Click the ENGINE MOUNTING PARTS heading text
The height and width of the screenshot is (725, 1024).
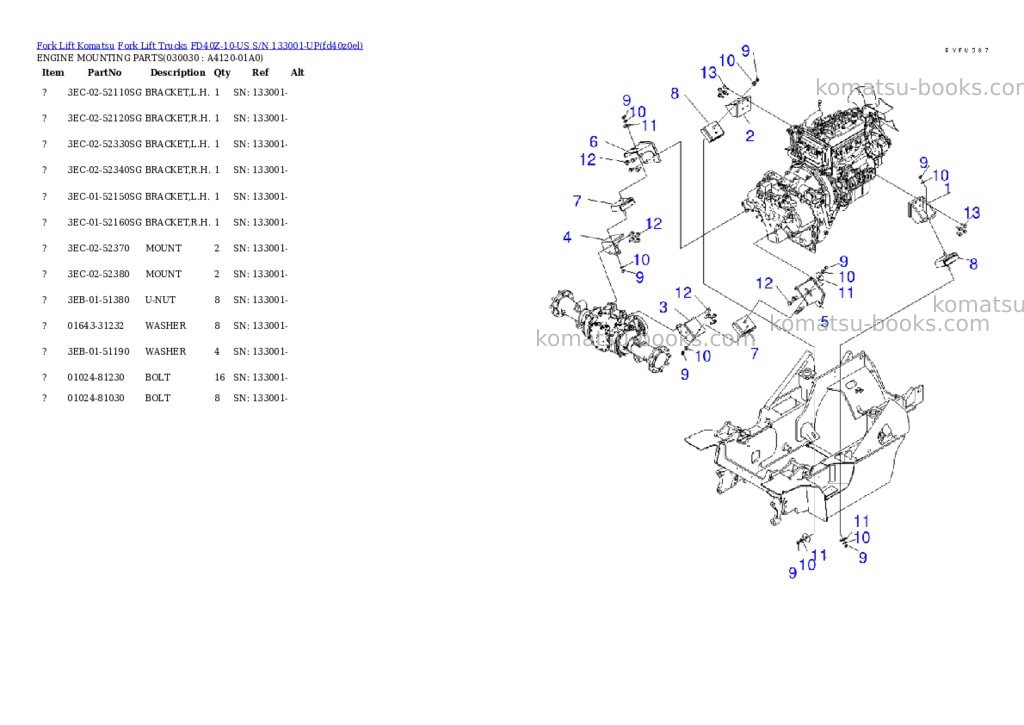coord(150,58)
